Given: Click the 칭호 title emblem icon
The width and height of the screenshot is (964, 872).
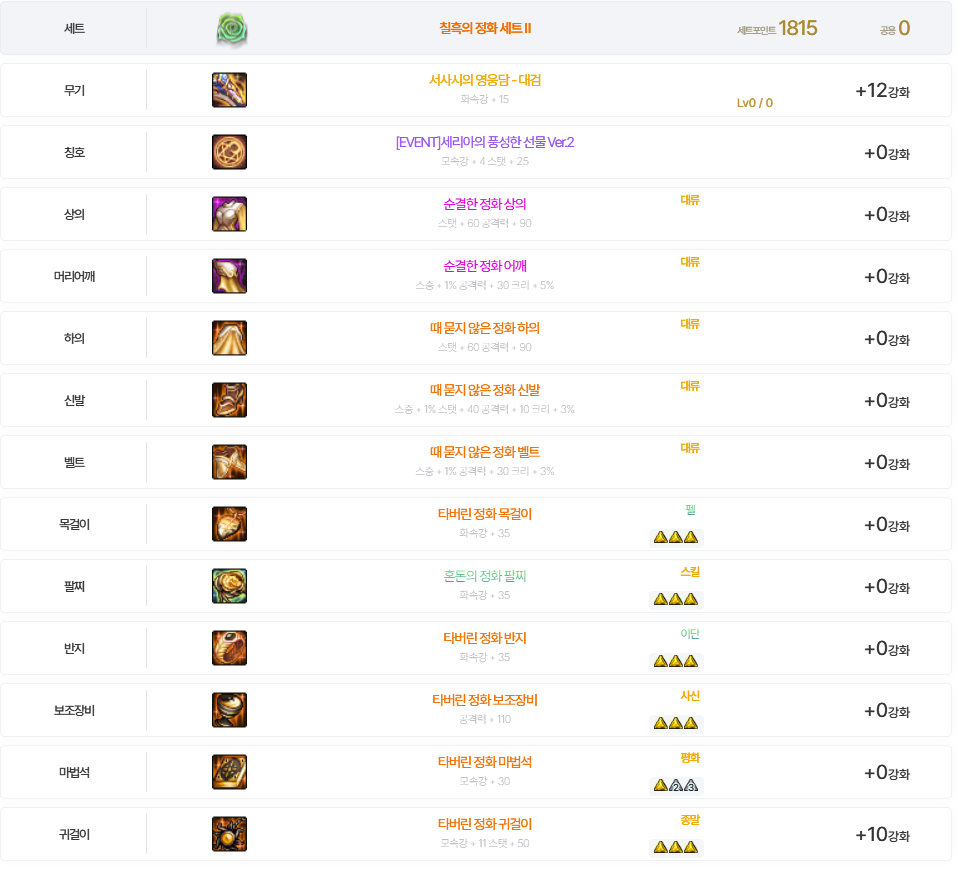Looking at the screenshot, I should coord(229,152).
